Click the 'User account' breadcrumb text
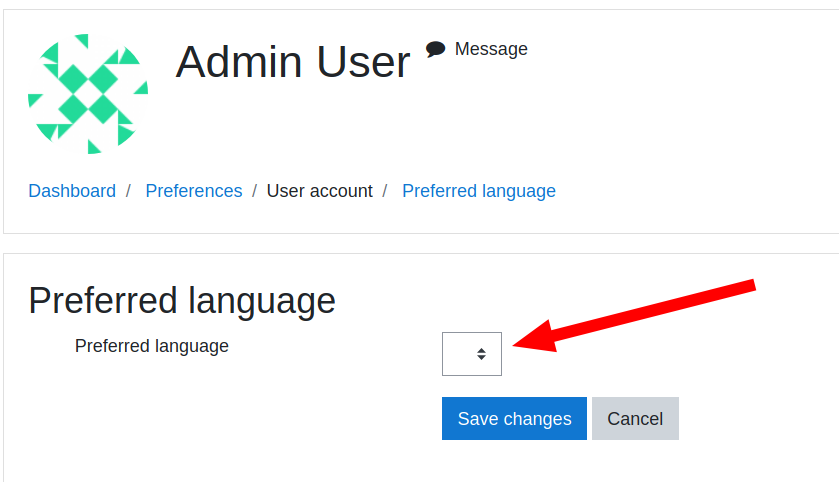 pyautogui.click(x=319, y=191)
